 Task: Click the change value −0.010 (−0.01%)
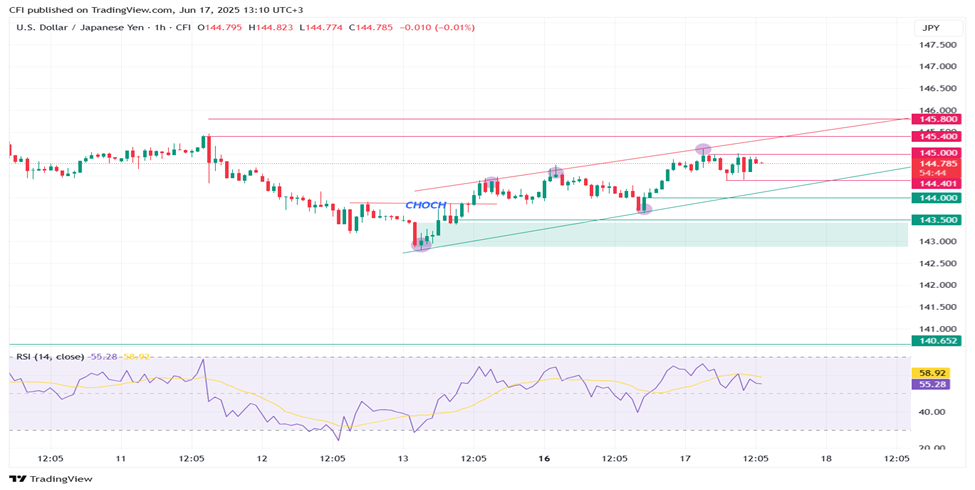click(x=437, y=27)
